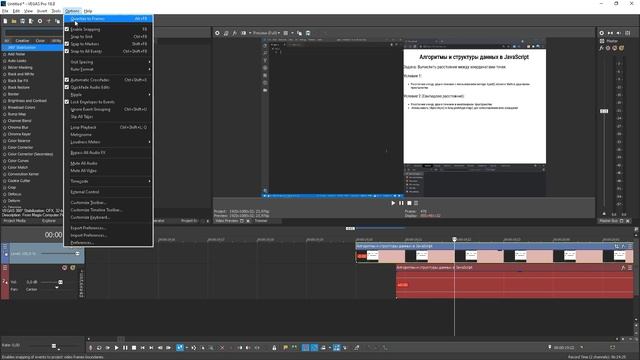Click the playhead marker on the timeline ruler

tap(454, 239)
